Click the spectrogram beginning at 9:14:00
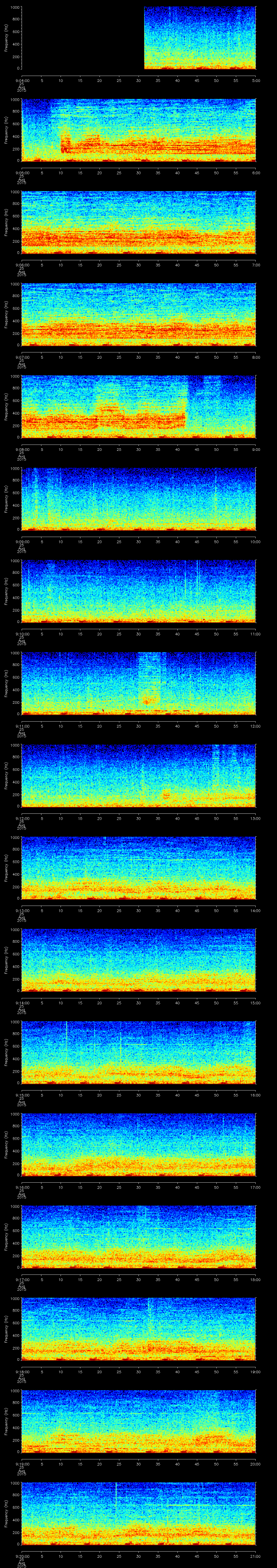This screenshot has height=1568, width=277. click(x=139, y=960)
